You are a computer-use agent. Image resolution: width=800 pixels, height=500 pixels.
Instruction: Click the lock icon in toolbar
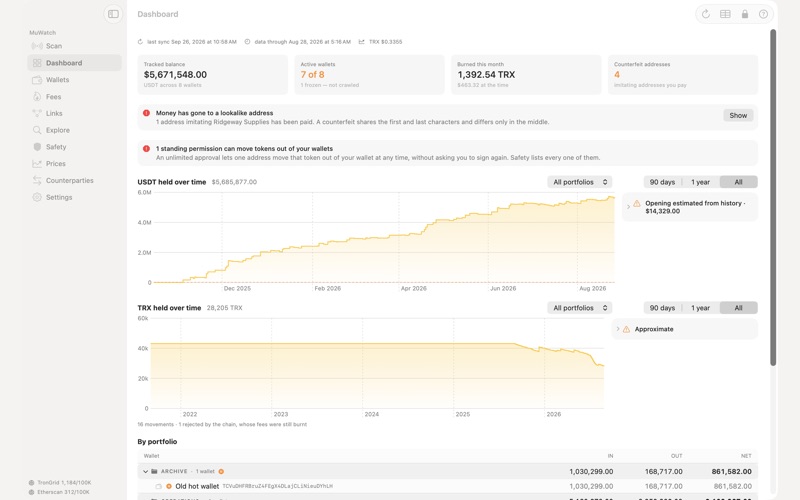(x=744, y=14)
